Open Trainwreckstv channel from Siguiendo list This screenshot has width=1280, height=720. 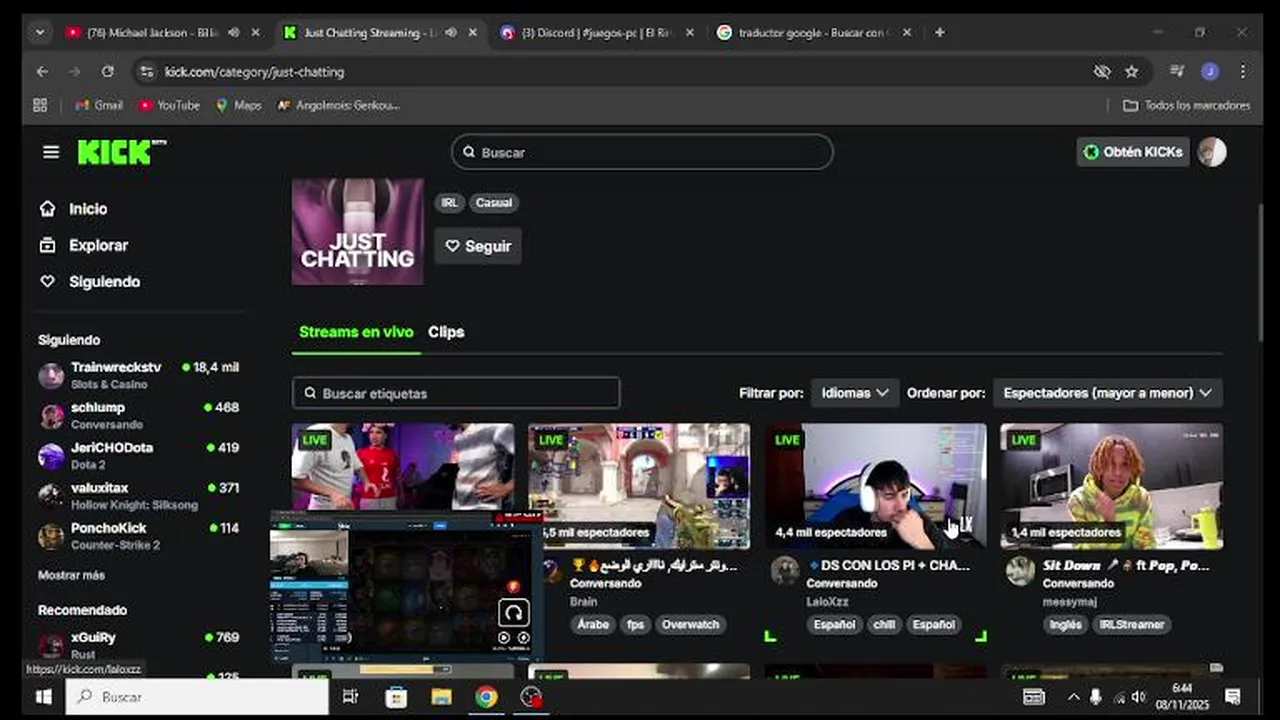click(138, 375)
